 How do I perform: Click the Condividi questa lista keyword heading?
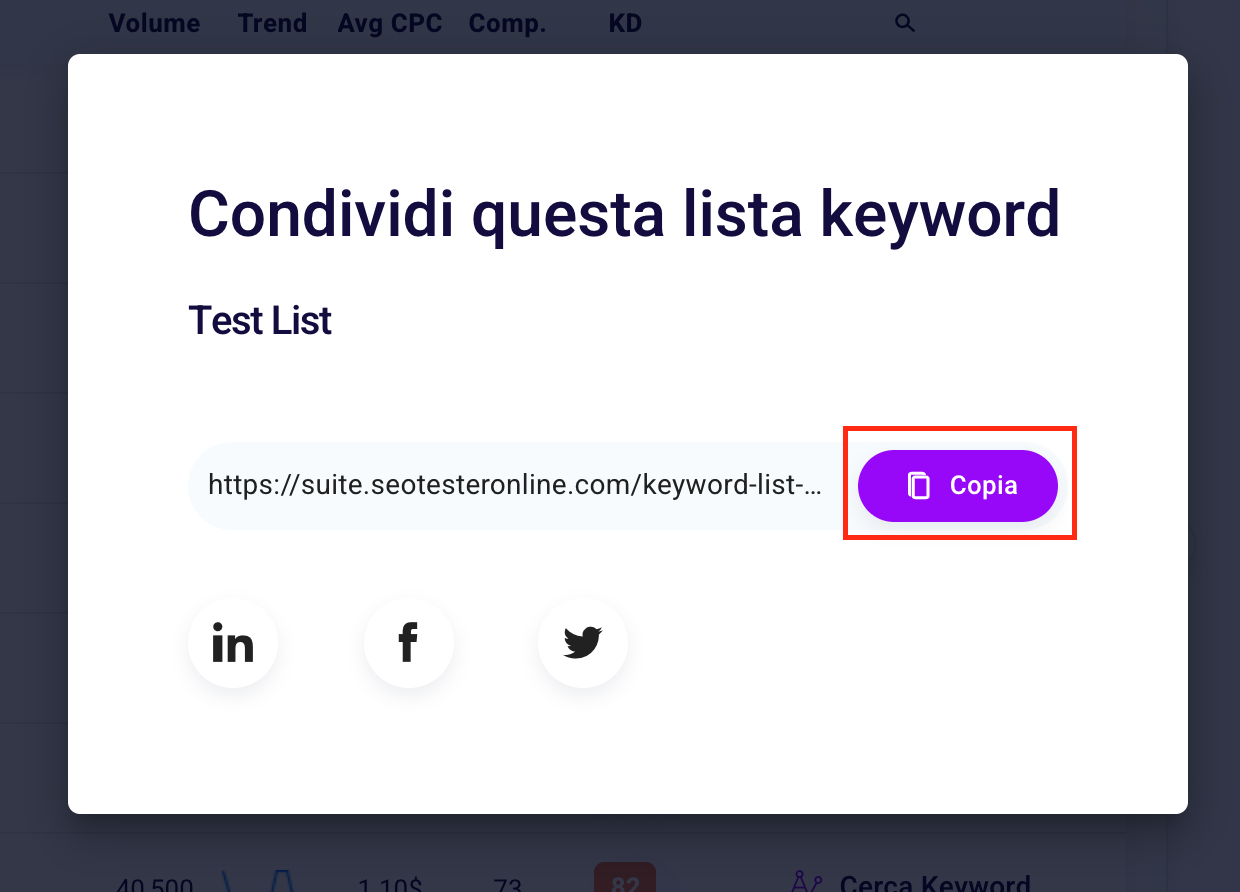624,213
